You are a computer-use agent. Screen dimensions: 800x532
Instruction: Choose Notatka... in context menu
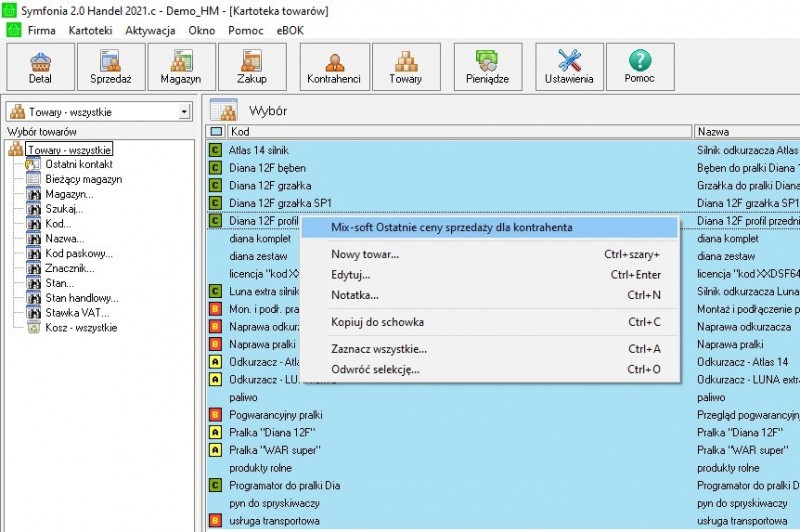click(x=490, y=295)
